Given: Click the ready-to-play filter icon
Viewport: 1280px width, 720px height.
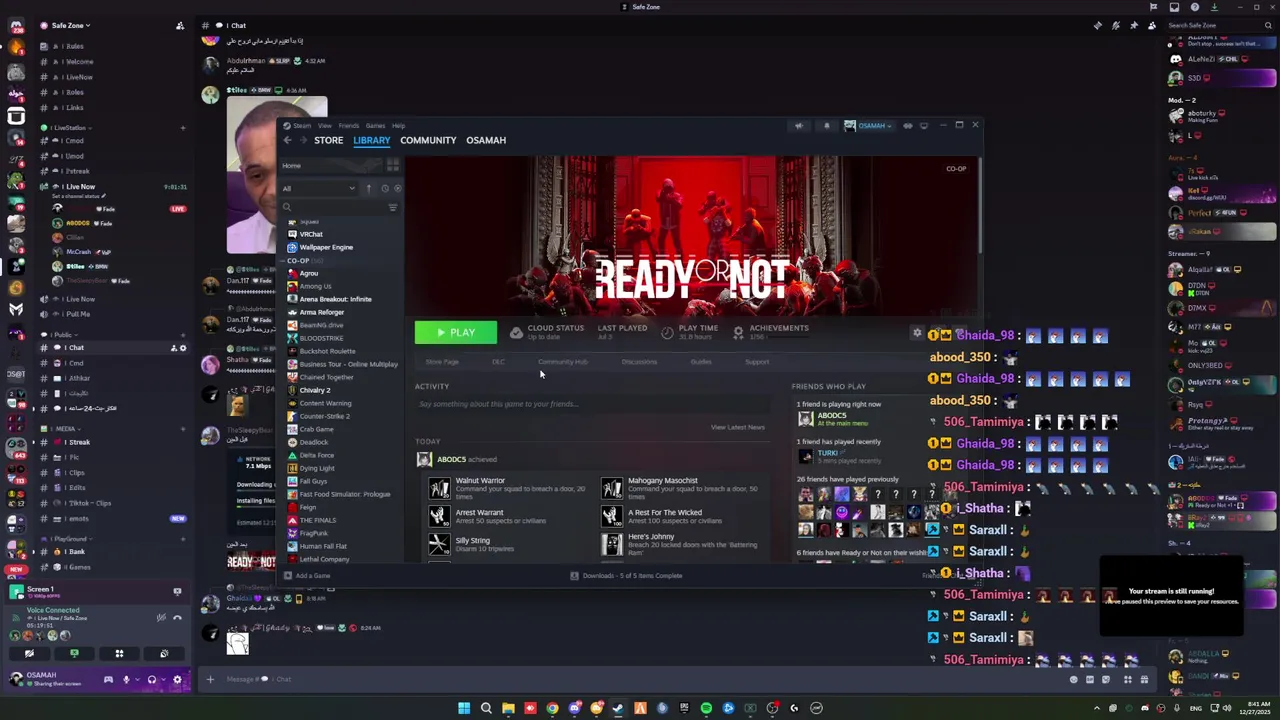Looking at the screenshot, I should pos(397,188).
